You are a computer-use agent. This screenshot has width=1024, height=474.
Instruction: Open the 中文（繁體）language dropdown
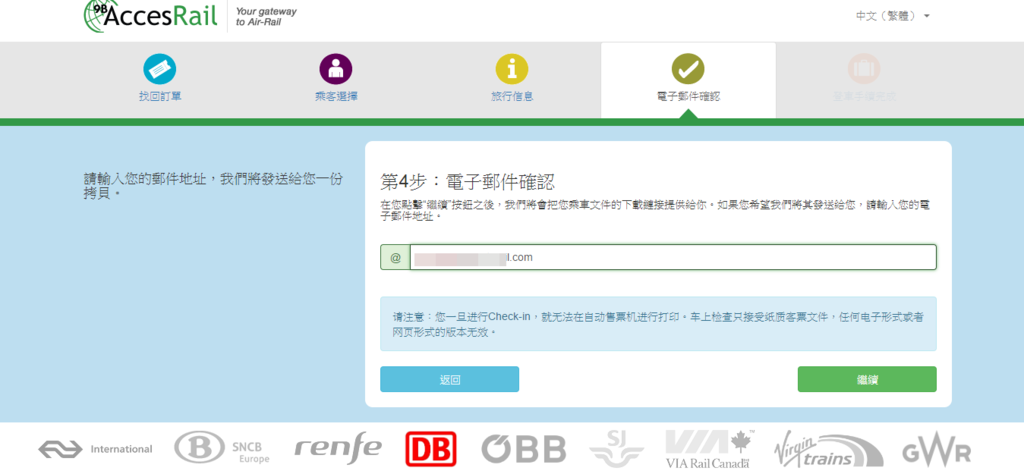tap(892, 16)
